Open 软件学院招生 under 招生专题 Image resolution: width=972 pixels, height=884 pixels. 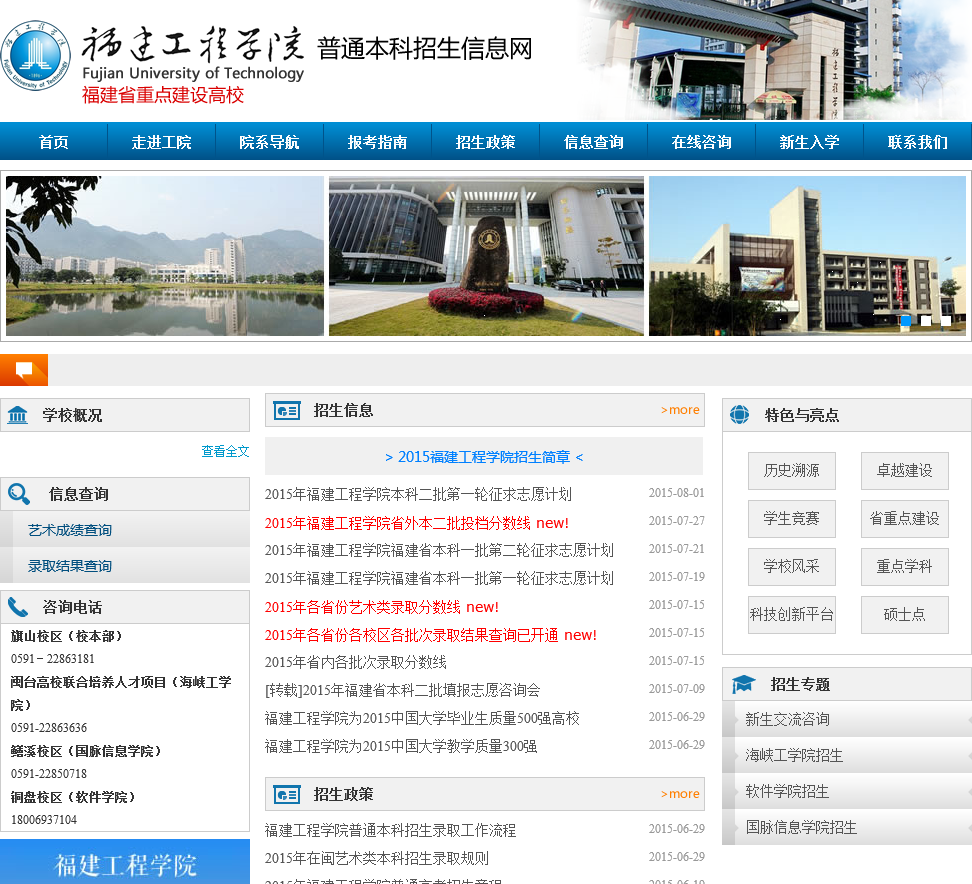[x=787, y=791]
